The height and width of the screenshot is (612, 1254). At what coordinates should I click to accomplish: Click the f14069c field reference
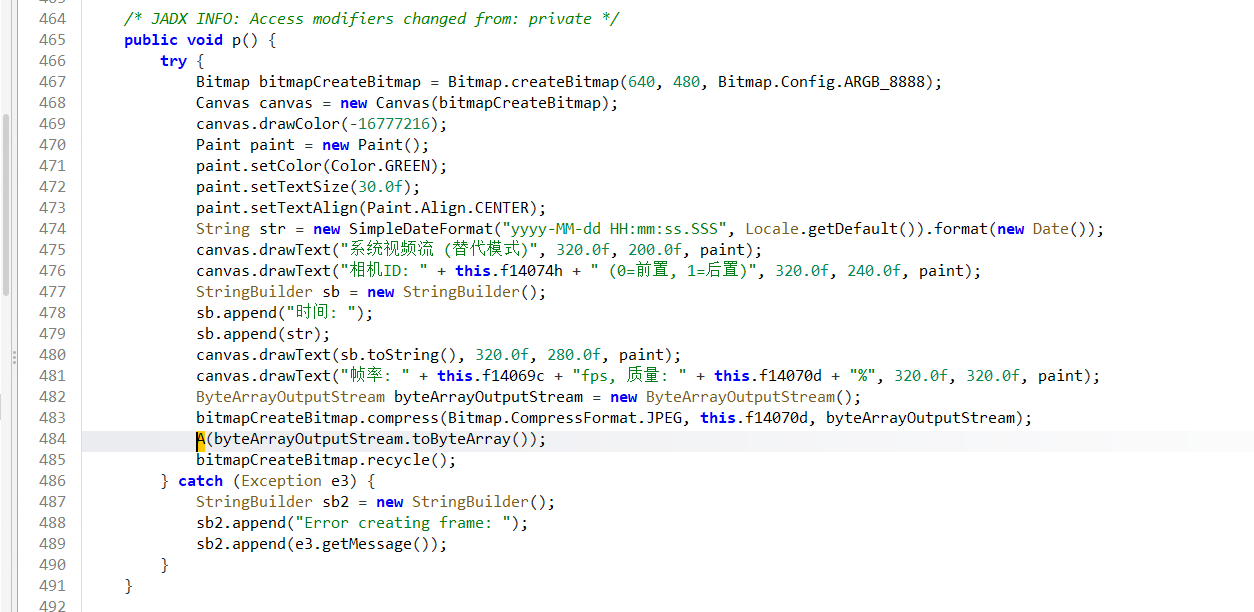(x=511, y=376)
